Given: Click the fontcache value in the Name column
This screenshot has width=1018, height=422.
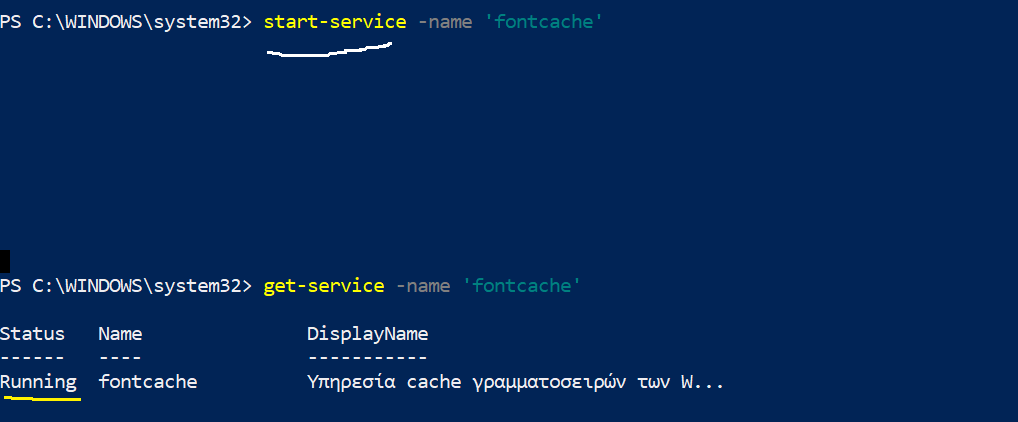Looking at the screenshot, I should (x=147, y=381).
